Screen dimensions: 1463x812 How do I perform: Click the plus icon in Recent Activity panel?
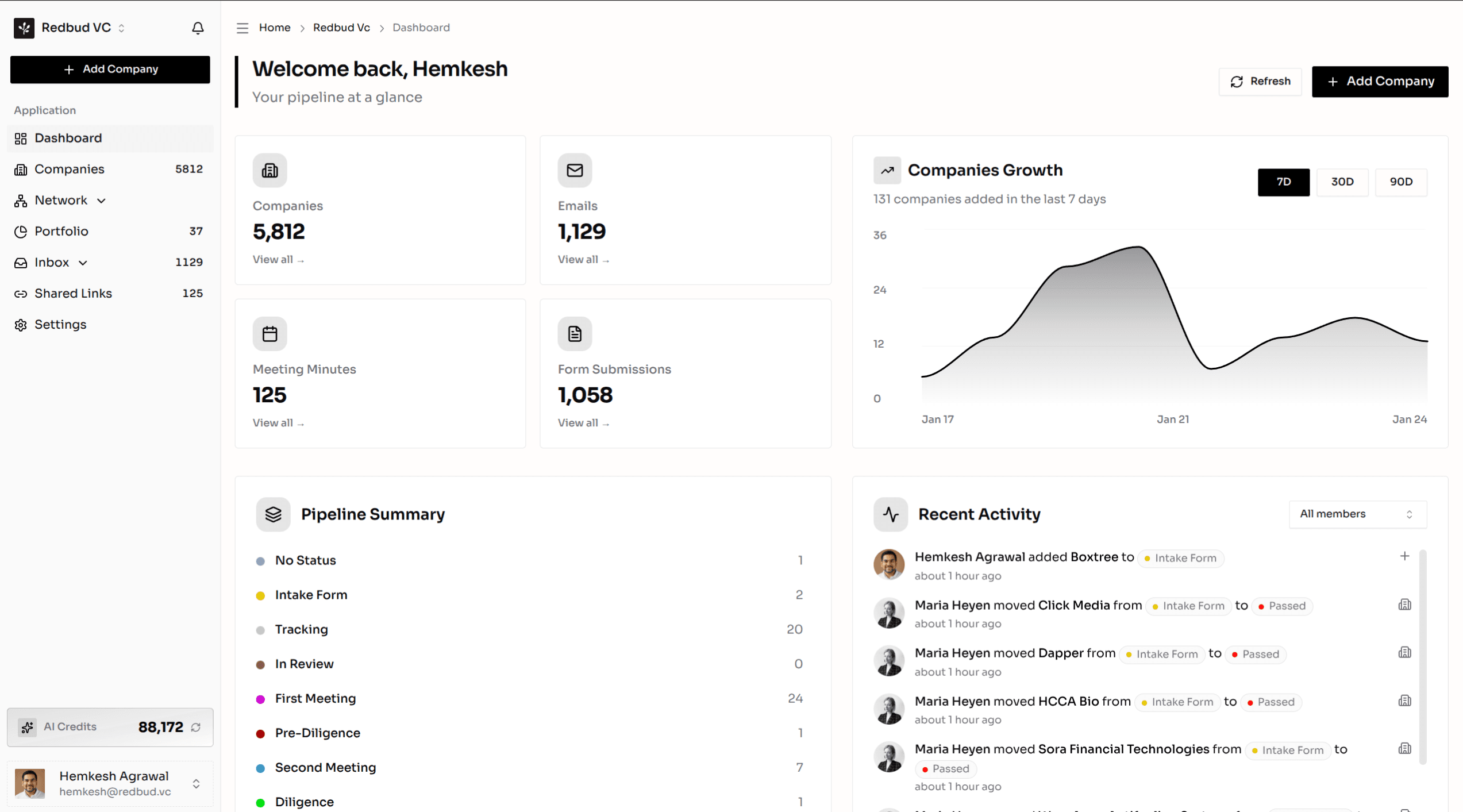point(1405,556)
